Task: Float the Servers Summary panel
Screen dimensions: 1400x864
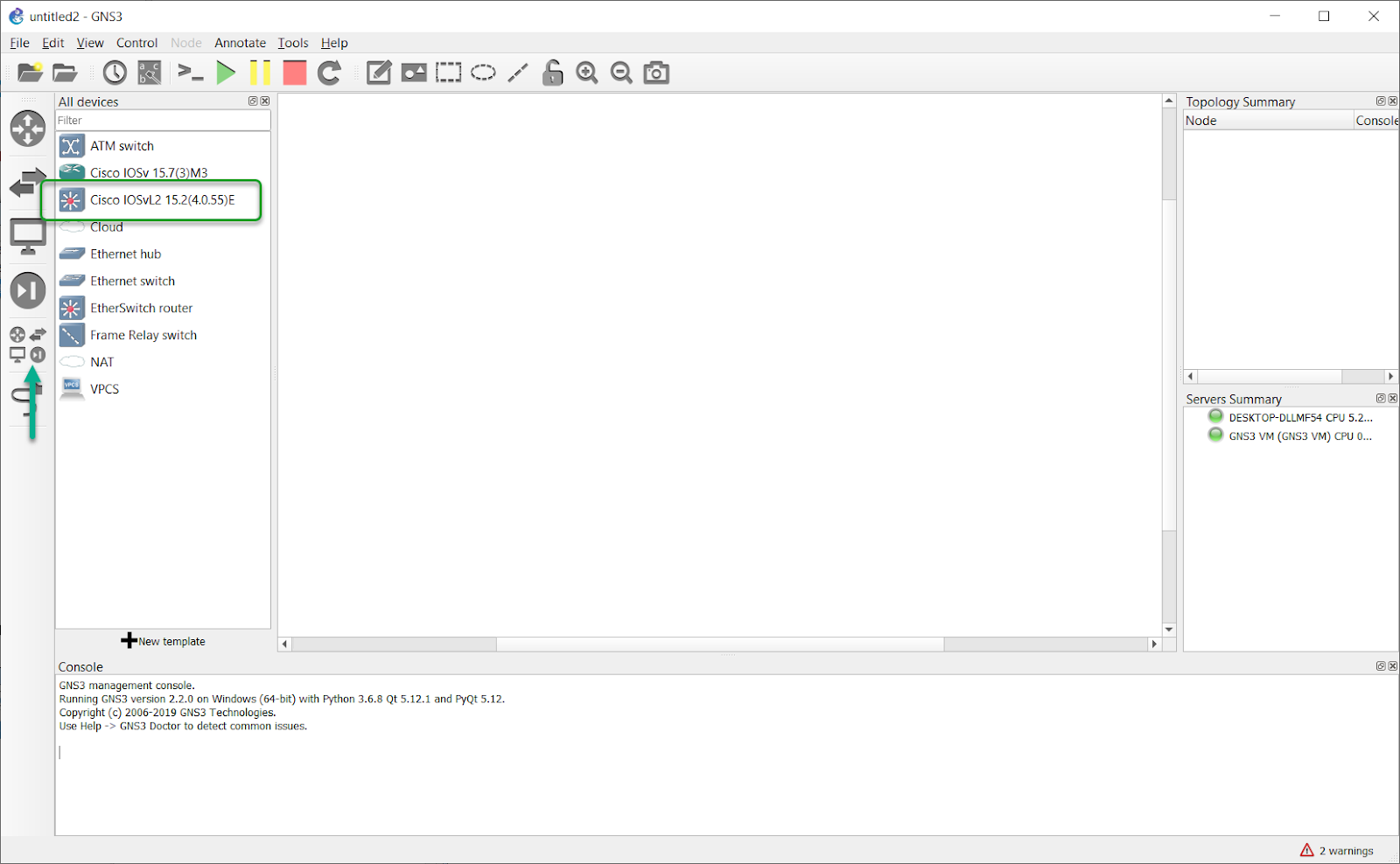Action: coord(1381,399)
